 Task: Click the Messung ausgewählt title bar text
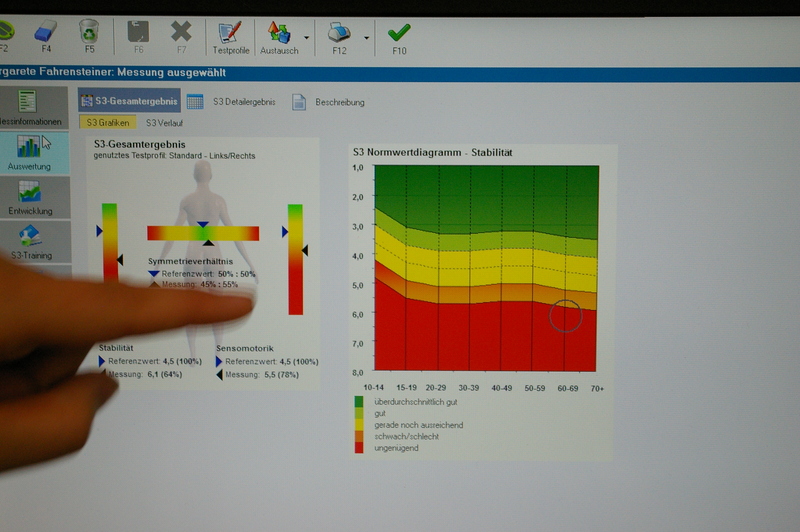(x=171, y=72)
